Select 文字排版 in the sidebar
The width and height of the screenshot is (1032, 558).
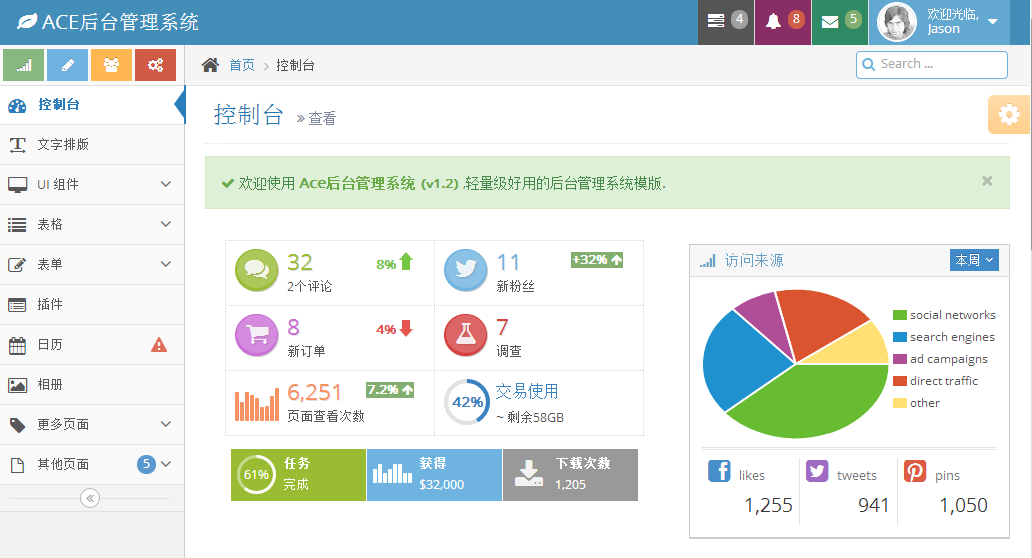tap(63, 144)
